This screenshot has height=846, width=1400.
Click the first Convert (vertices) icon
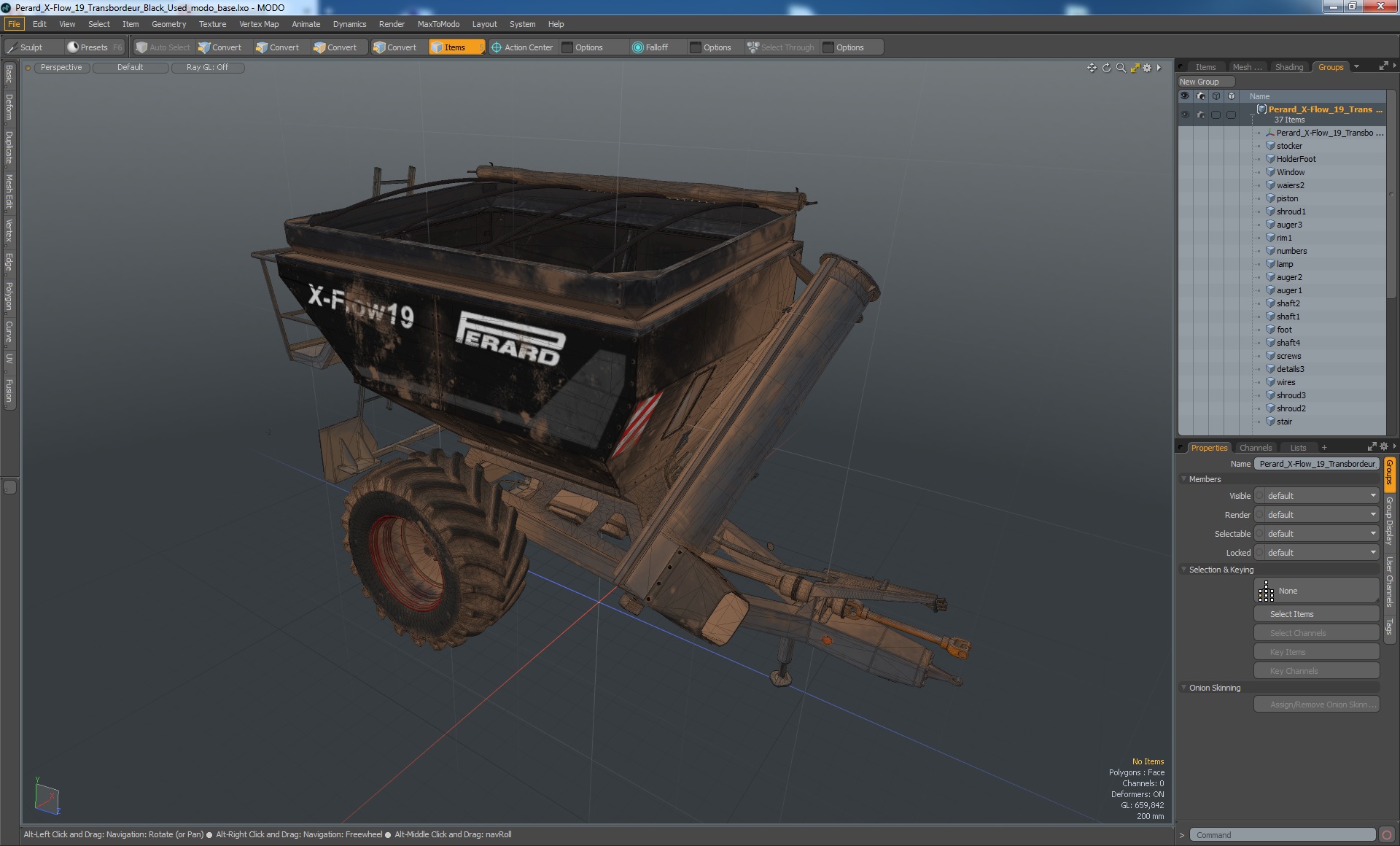tap(204, 47)
